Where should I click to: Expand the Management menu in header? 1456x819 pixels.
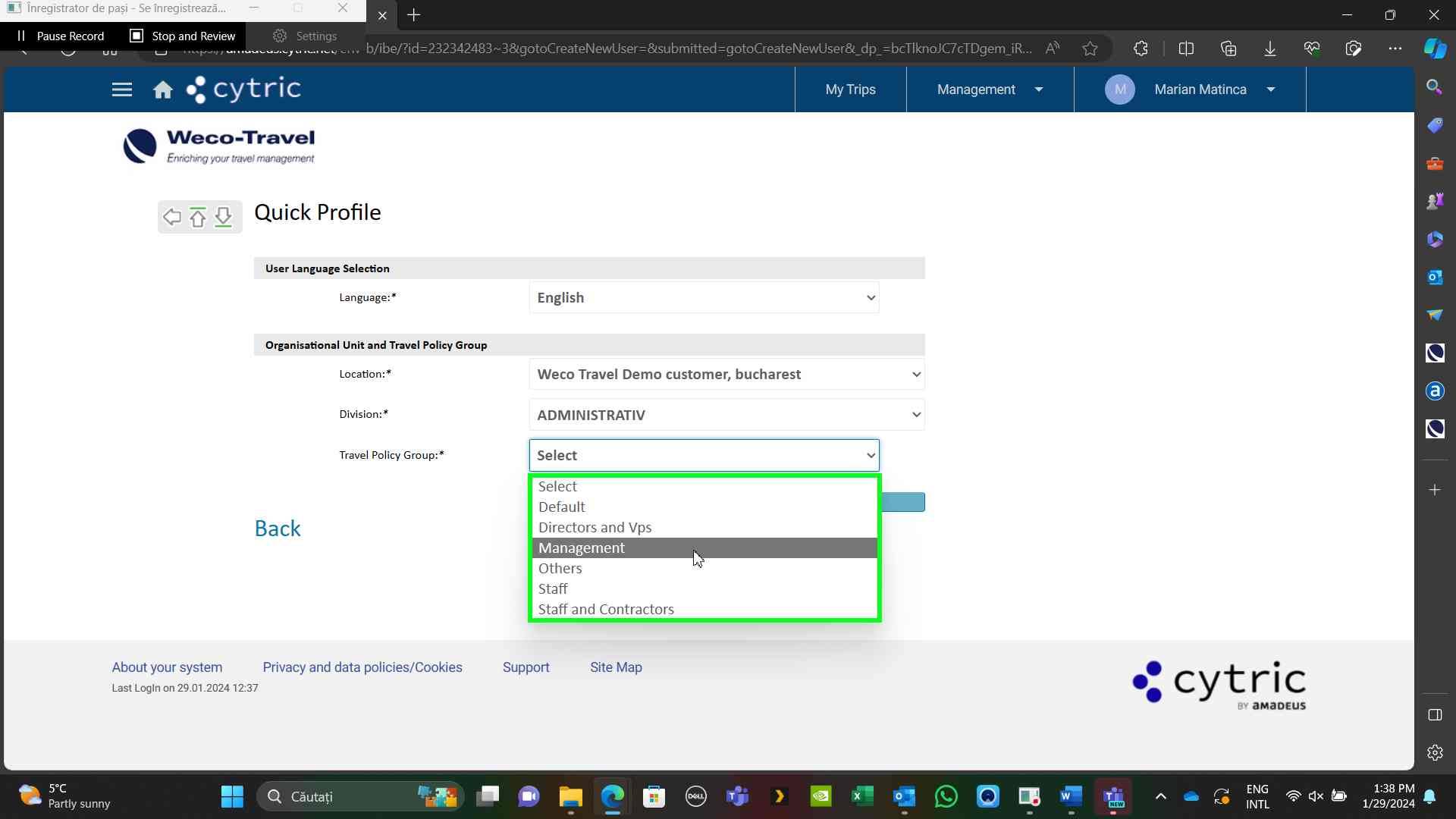tap(990, 89)
